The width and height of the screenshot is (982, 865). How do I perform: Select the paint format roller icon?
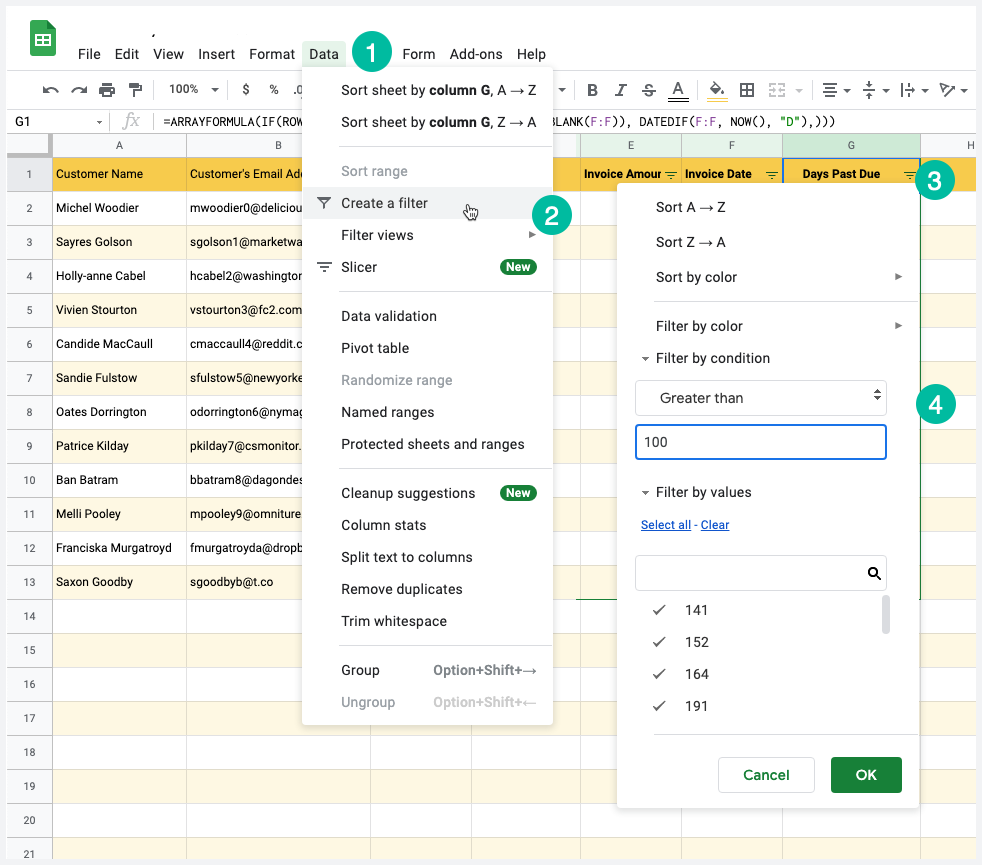pyautogui.click(x=135, y=90)
